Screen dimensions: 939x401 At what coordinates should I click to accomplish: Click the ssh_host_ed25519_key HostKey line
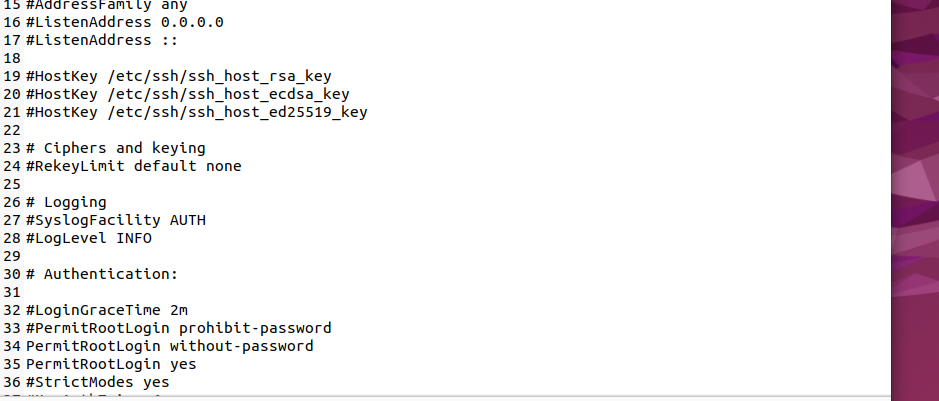click(x=196, y=112)
